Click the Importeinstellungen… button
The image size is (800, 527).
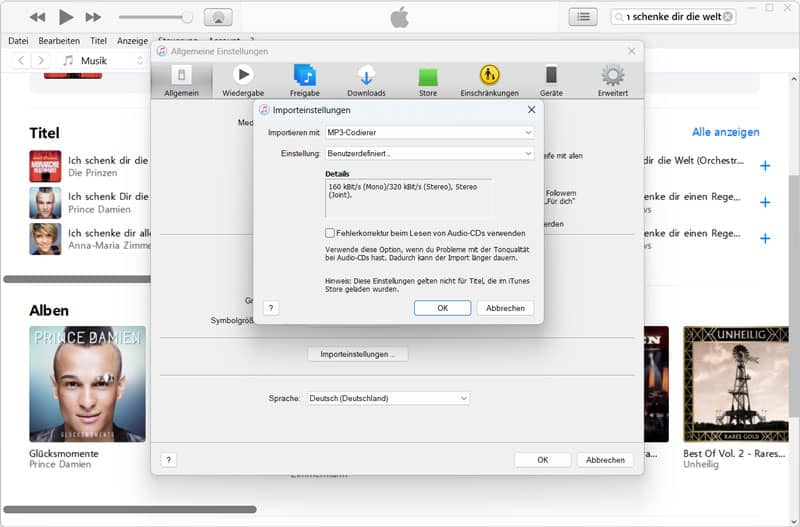358,354
